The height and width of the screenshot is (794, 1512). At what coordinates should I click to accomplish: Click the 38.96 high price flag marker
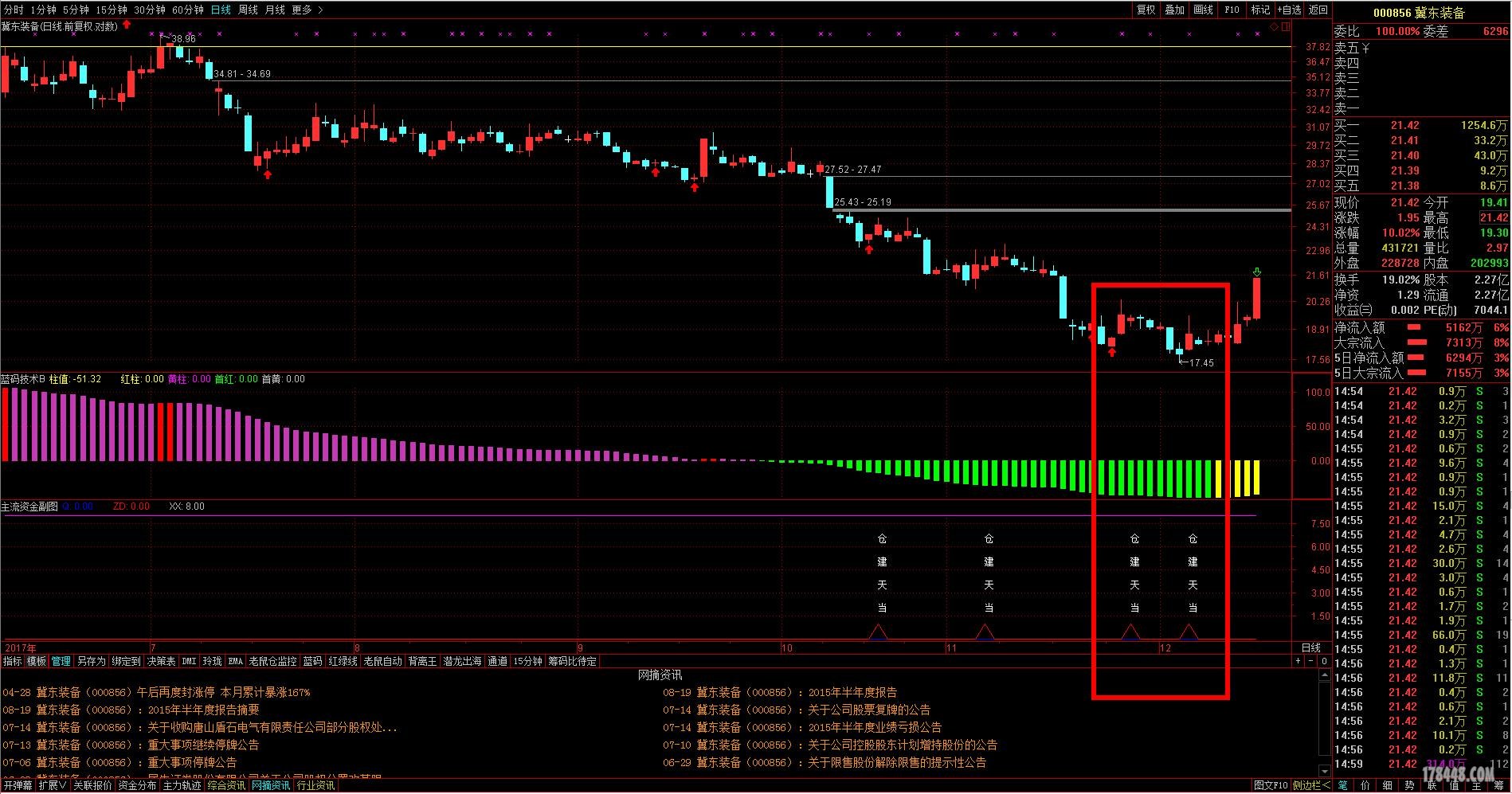point(178,37)
